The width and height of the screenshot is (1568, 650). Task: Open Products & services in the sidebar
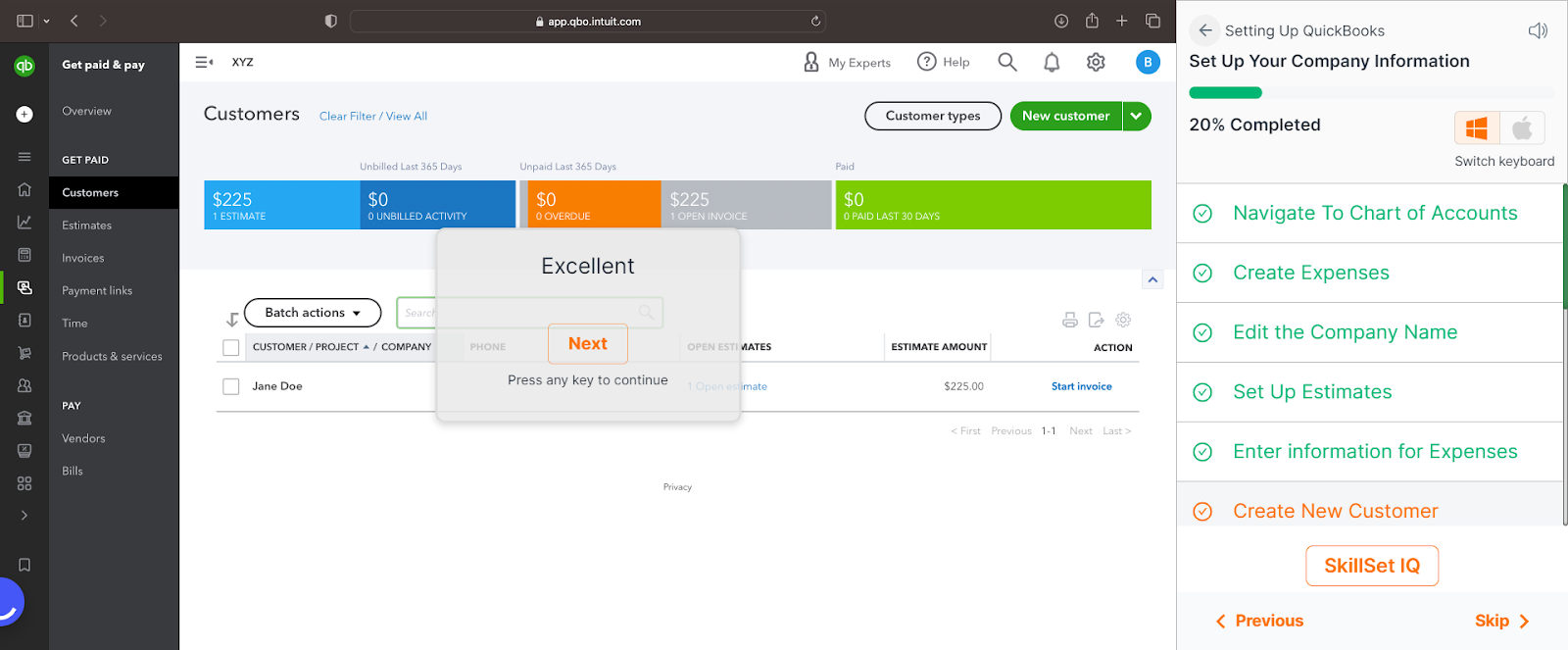tap(112, 356)
